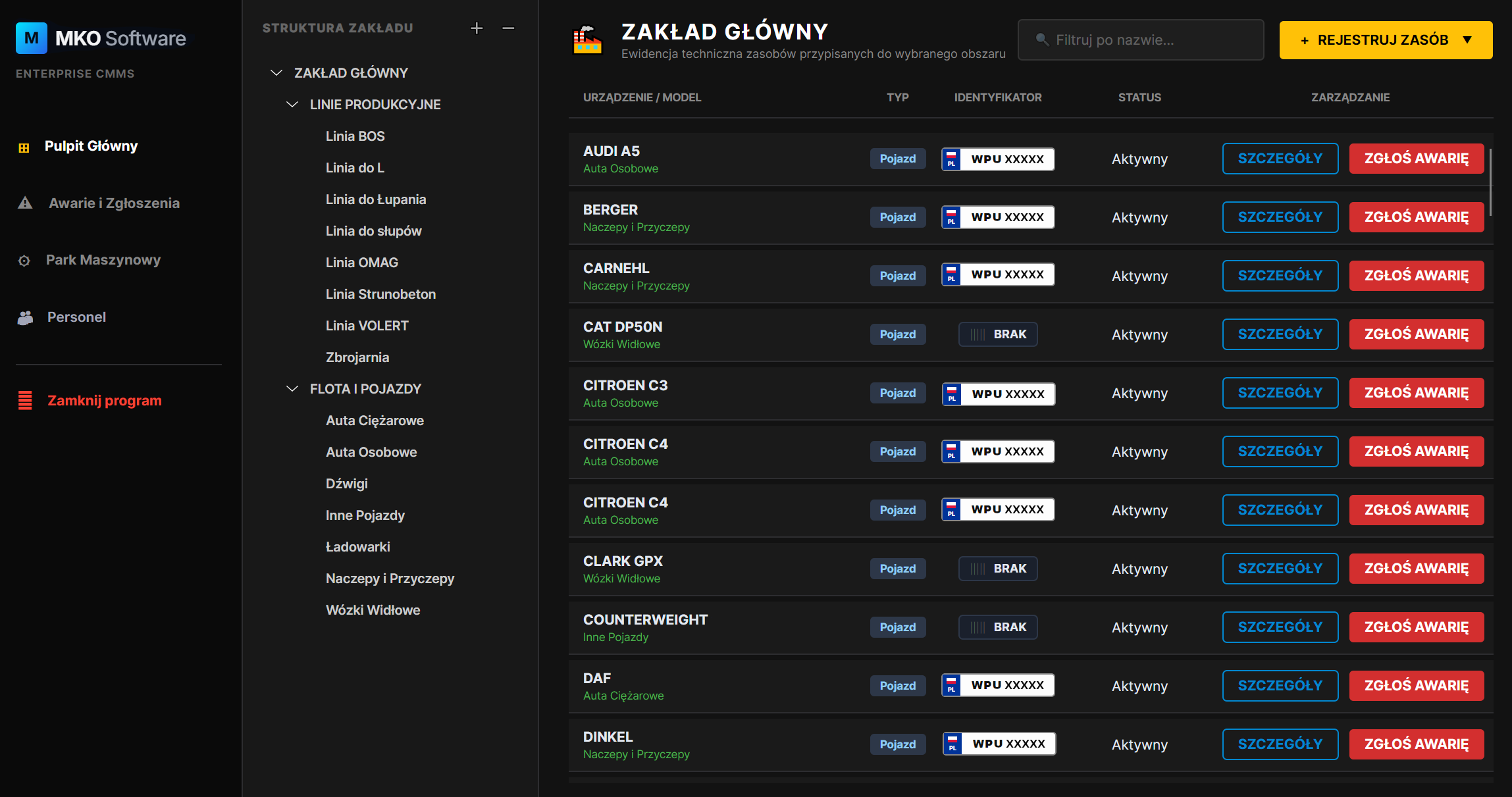Select Naczepy i Przyczepy in the tree
The width and height of the screenshot is (1512, 797).
(390, 578)
